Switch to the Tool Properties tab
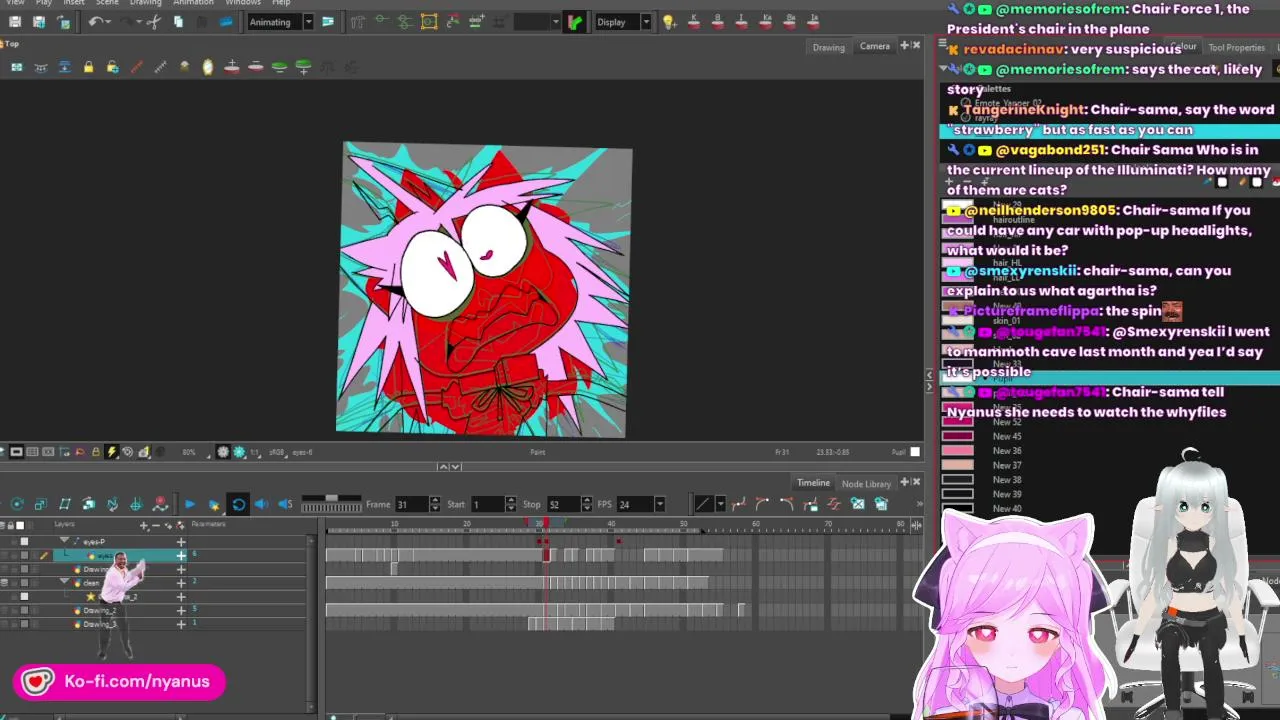This screenshot has width=1280, height=720. point(1237,48)
